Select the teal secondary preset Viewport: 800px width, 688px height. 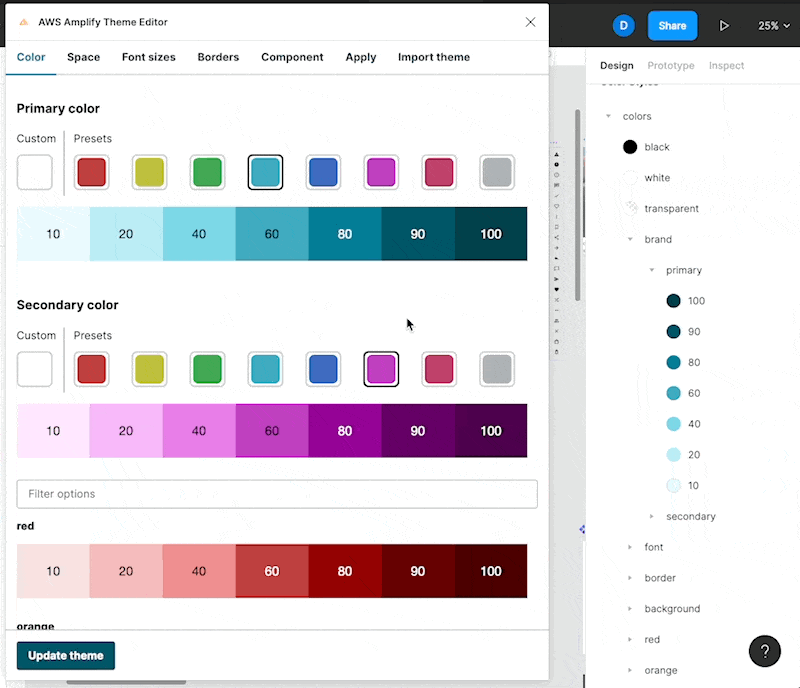[265, 369]
